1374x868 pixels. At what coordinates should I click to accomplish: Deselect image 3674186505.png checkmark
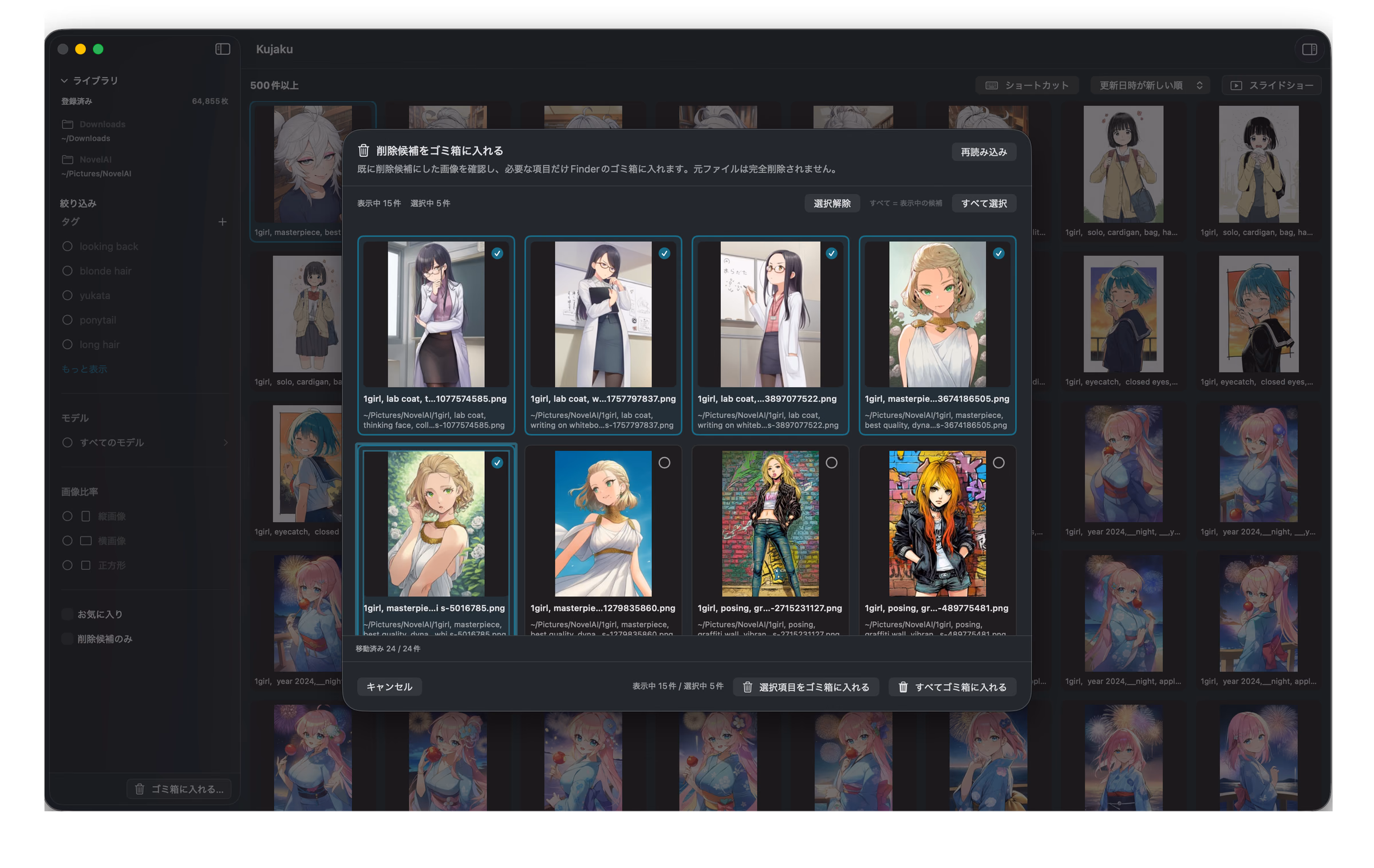pos(999,253)
